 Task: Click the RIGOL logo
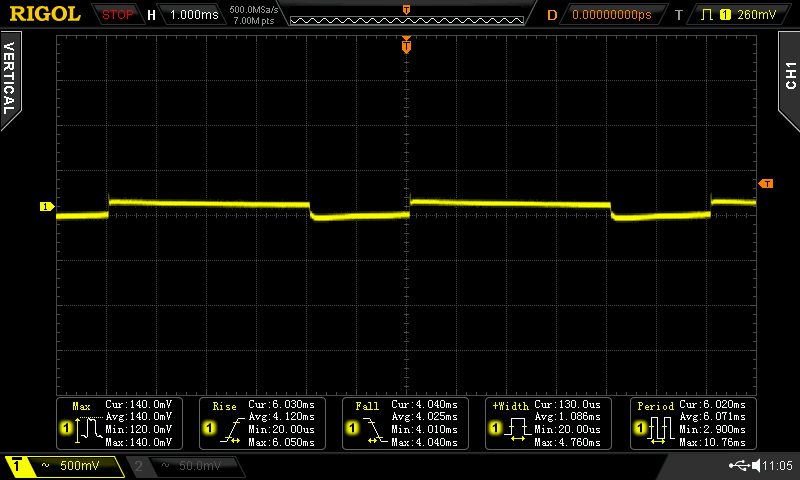[x=45, y=15]
